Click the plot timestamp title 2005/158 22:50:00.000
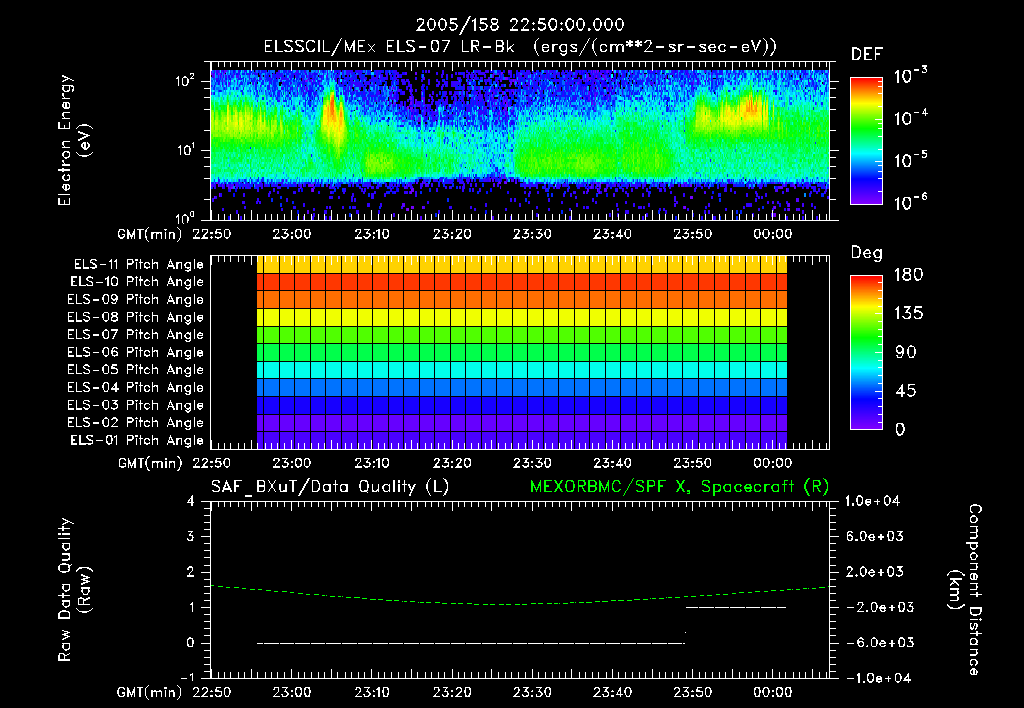 tap(519, 25)
